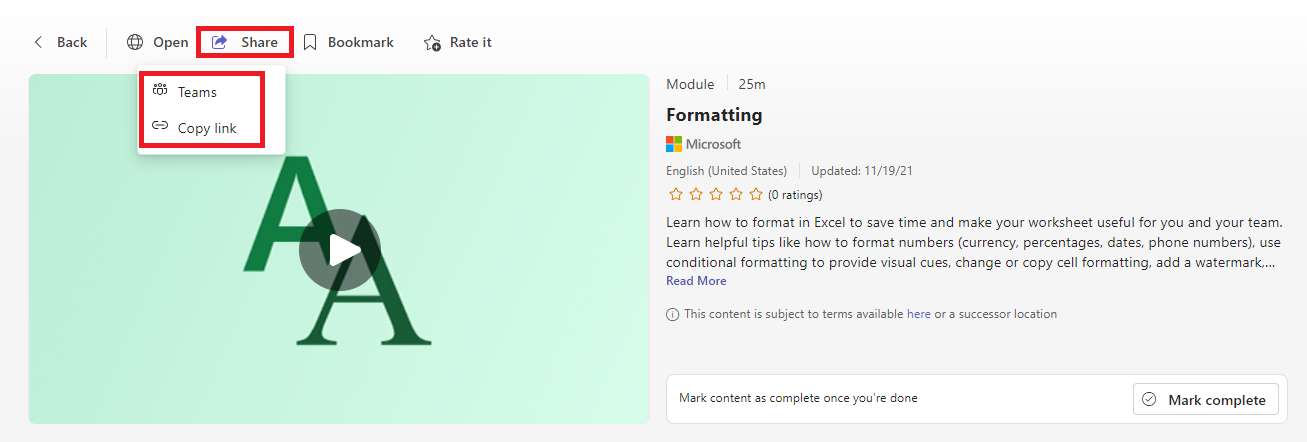Screen dimensions: 1307x442
Task: Click the chain link Copy link icon
Action: coord(160,127)
